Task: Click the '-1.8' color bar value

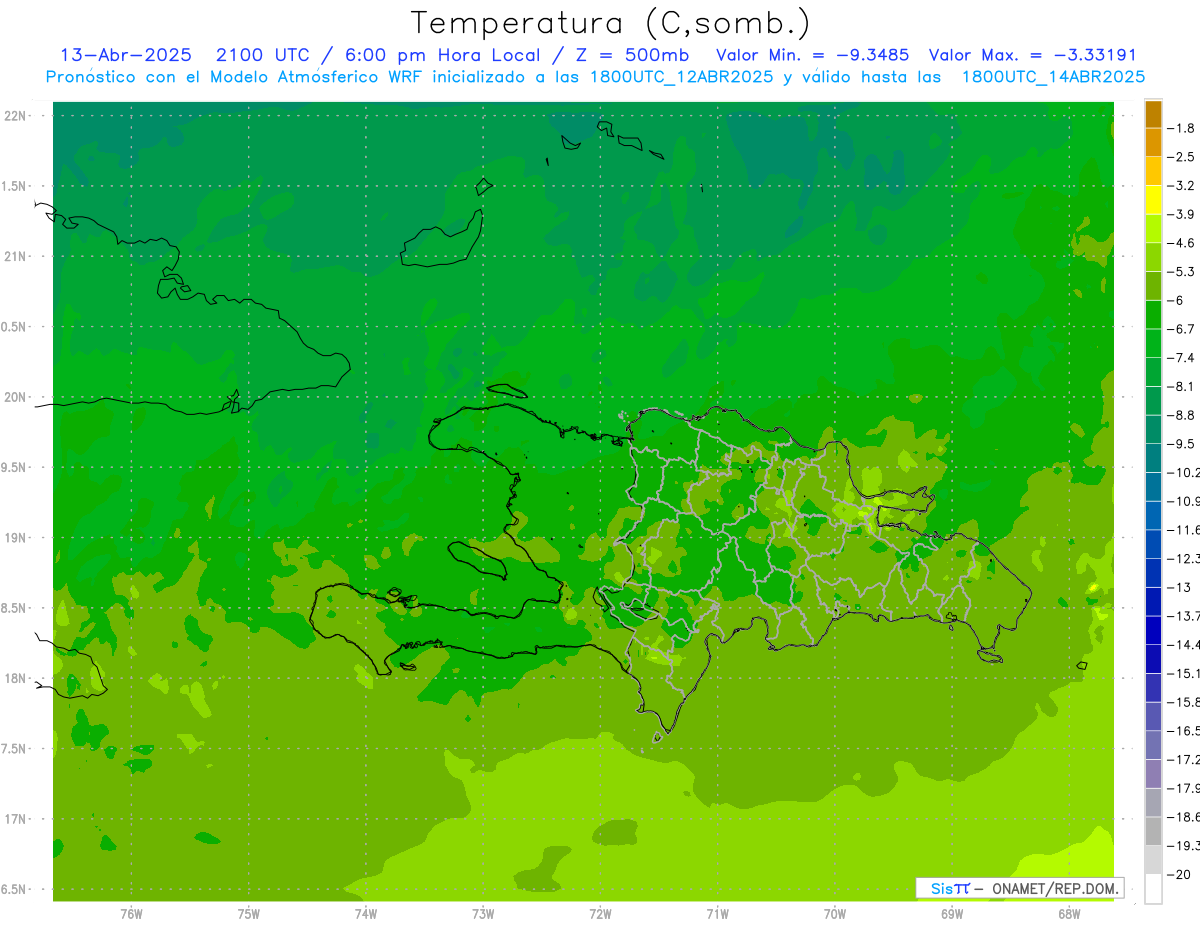Action: click(1182, 128)
